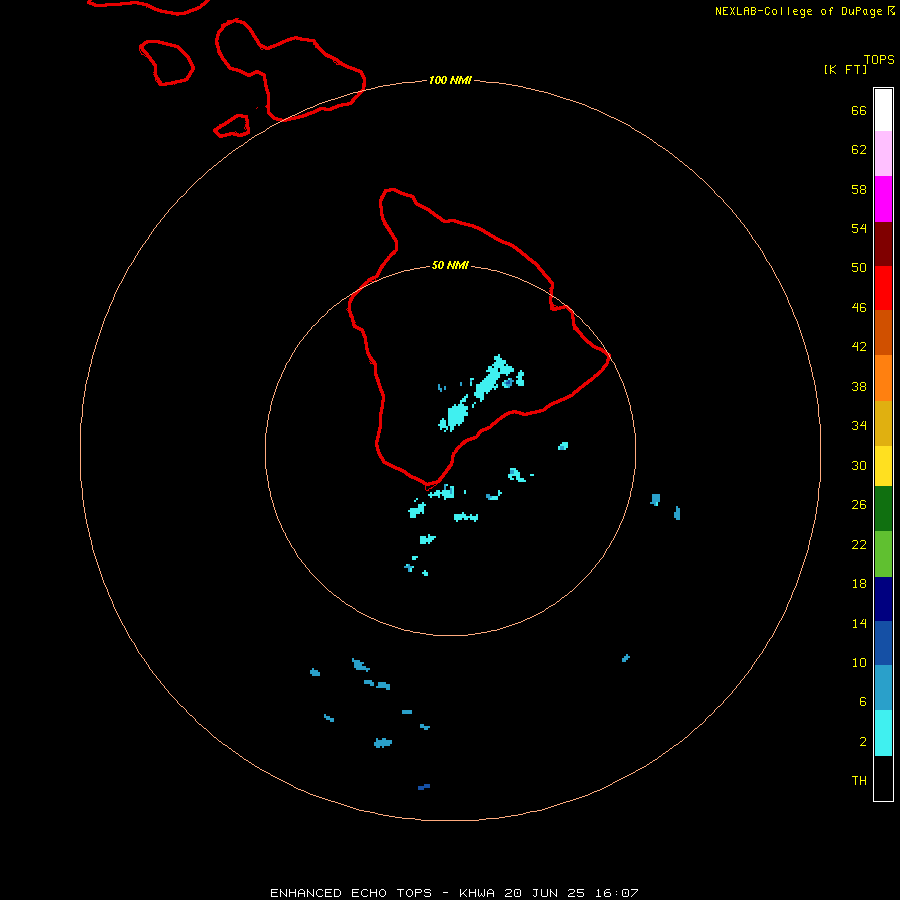Click the legend value 30
This screenshot has width=900, height=900.
tap(859, 465)
